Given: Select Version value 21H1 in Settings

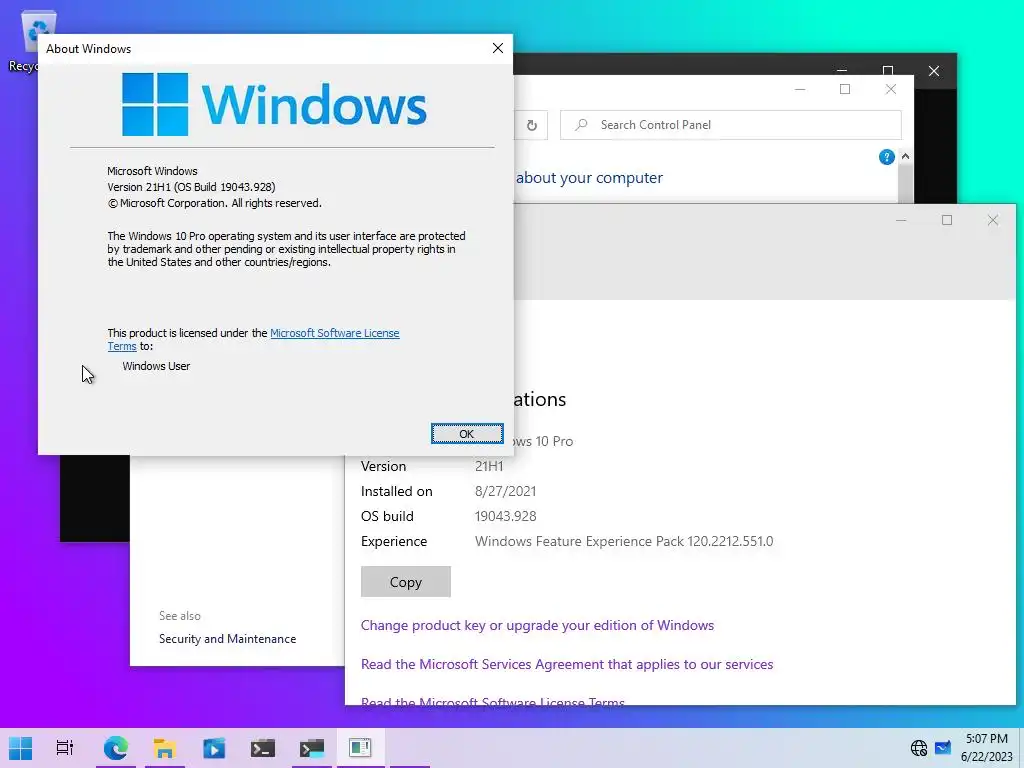Looking at the screenshot, I should click(489, 466).
